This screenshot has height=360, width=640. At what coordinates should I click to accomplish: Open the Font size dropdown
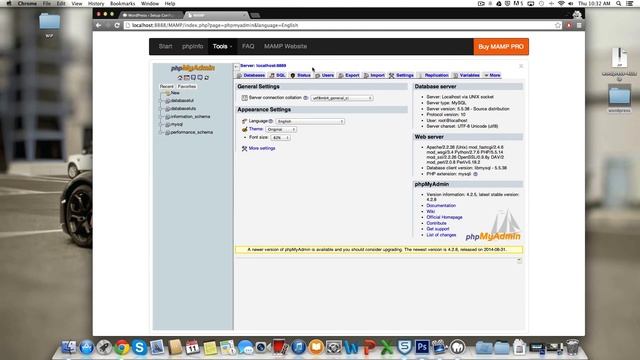(280, 138)
